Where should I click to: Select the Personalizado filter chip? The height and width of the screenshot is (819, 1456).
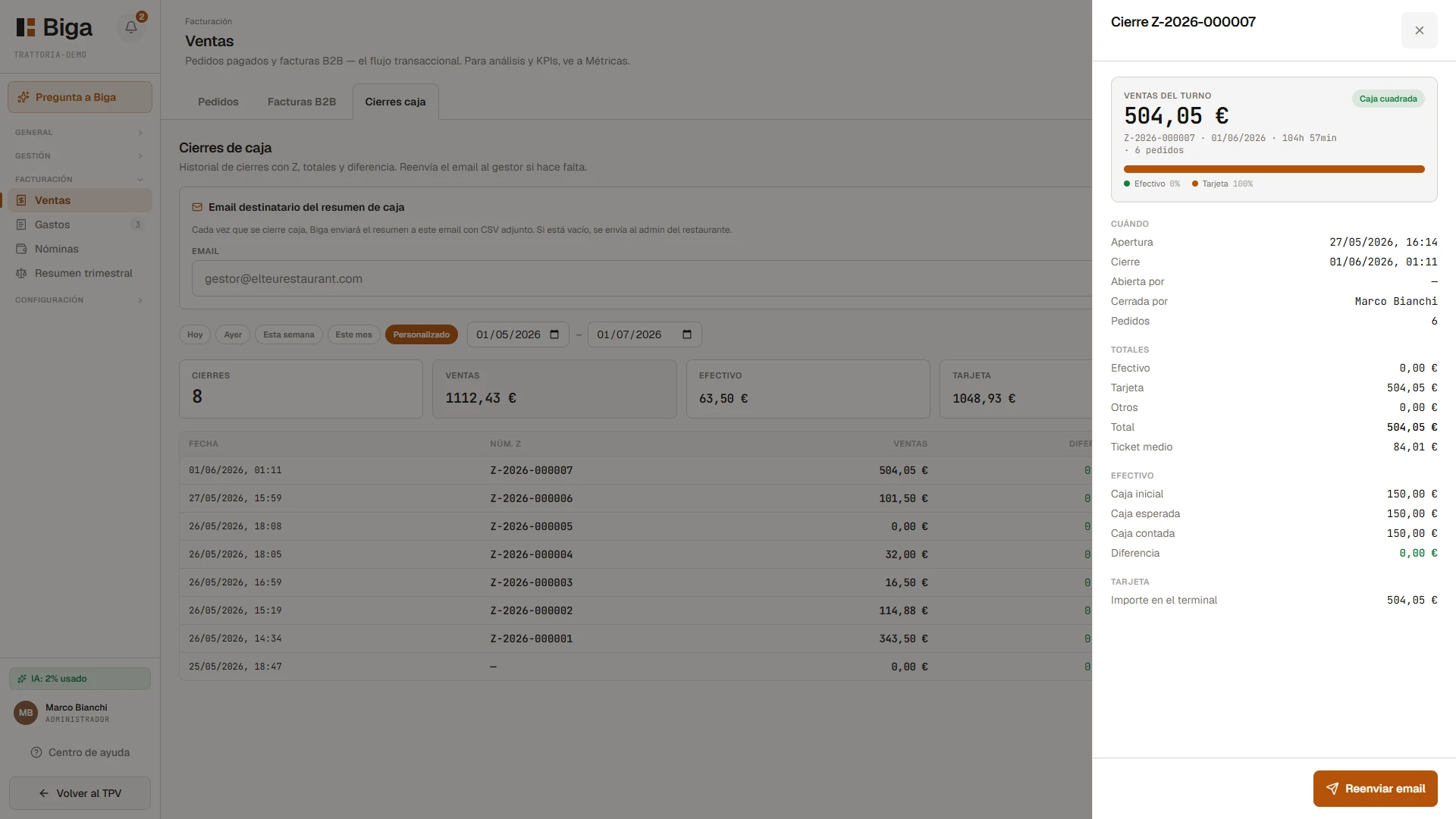(x=421, y=334)
